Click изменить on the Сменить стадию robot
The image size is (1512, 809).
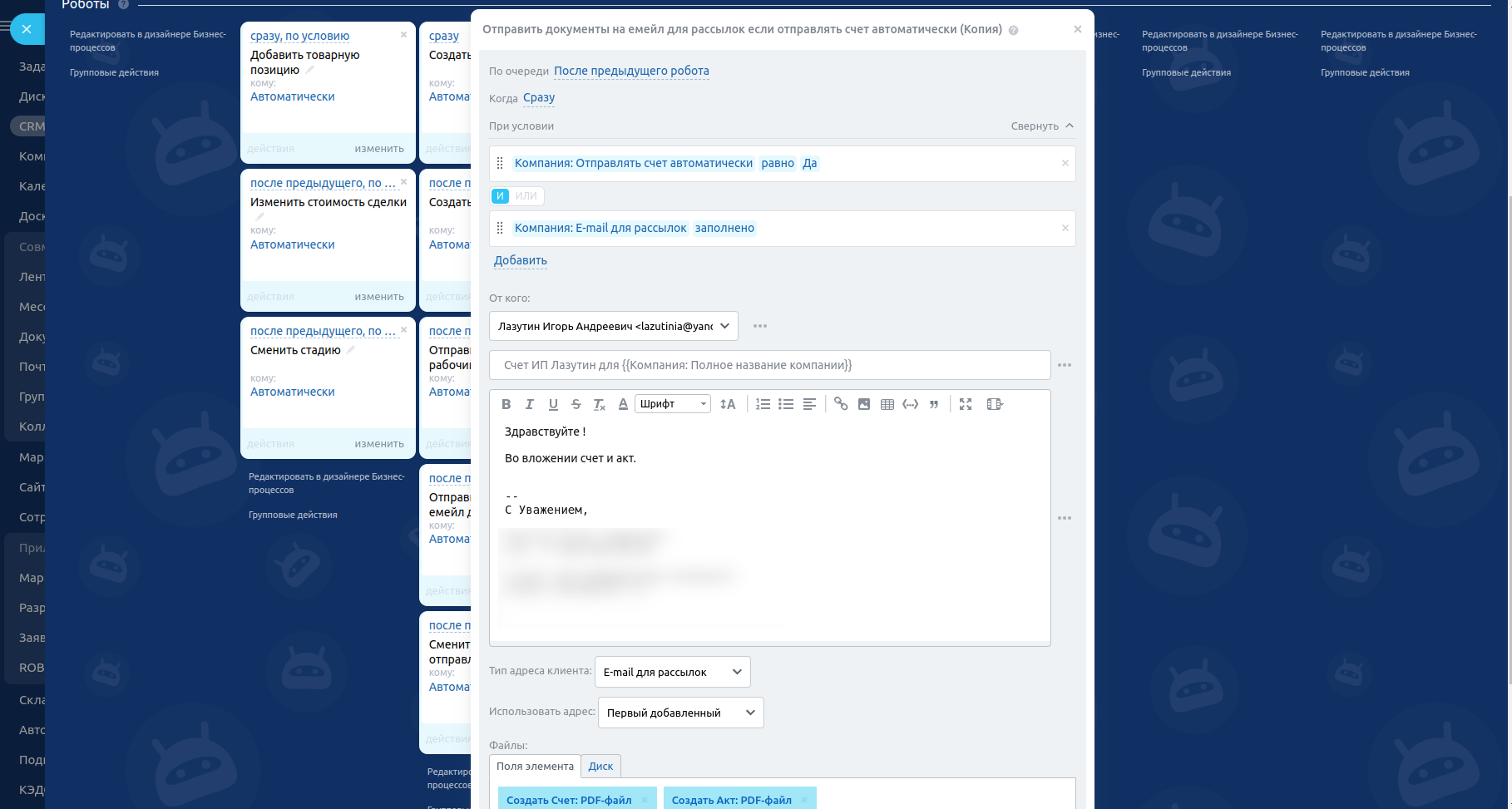click(x=379, y=444)
